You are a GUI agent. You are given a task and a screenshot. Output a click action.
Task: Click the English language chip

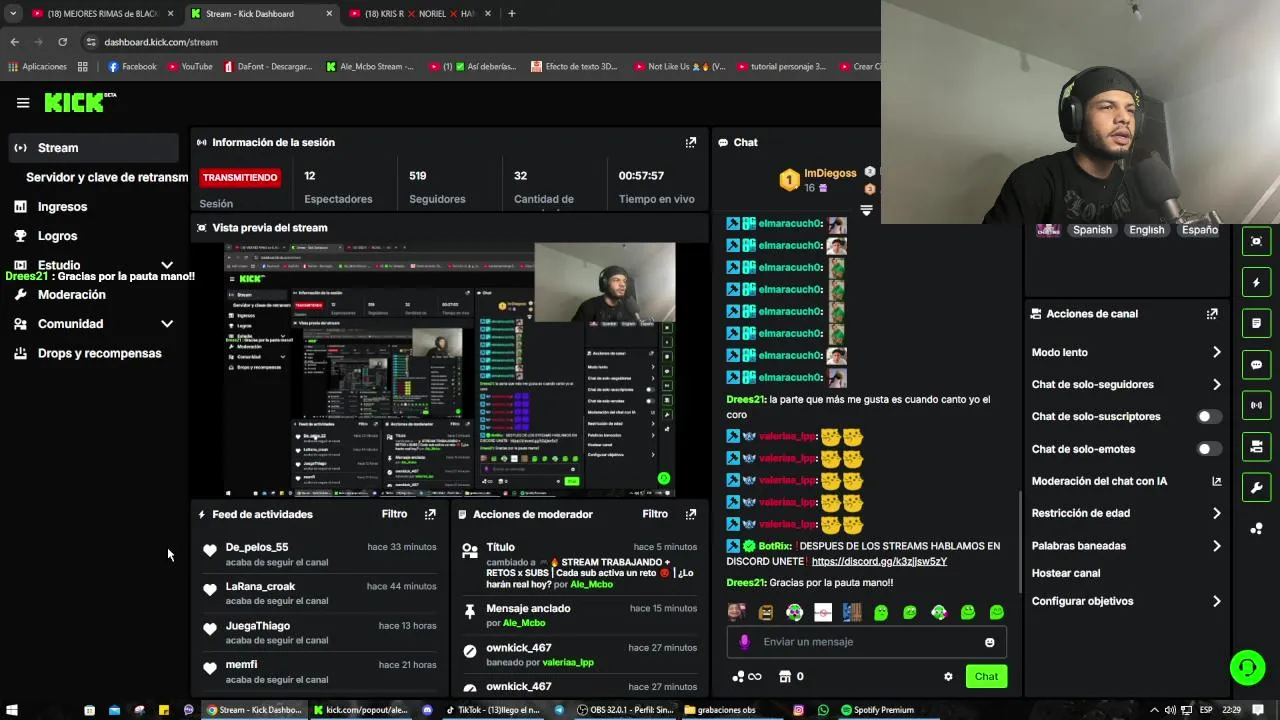click(1146, 230)
